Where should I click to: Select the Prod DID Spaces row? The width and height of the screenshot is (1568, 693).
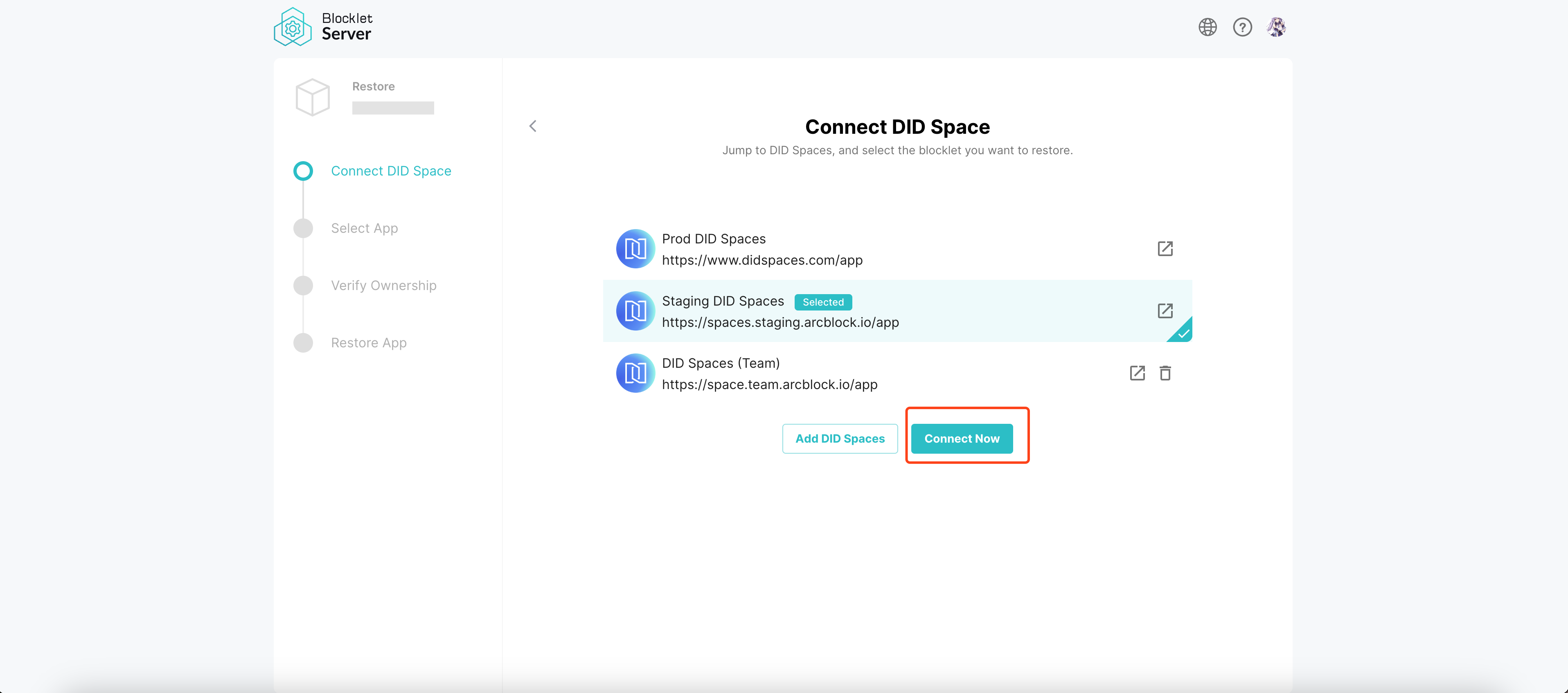pyautogui.click(x=897, y=249)
